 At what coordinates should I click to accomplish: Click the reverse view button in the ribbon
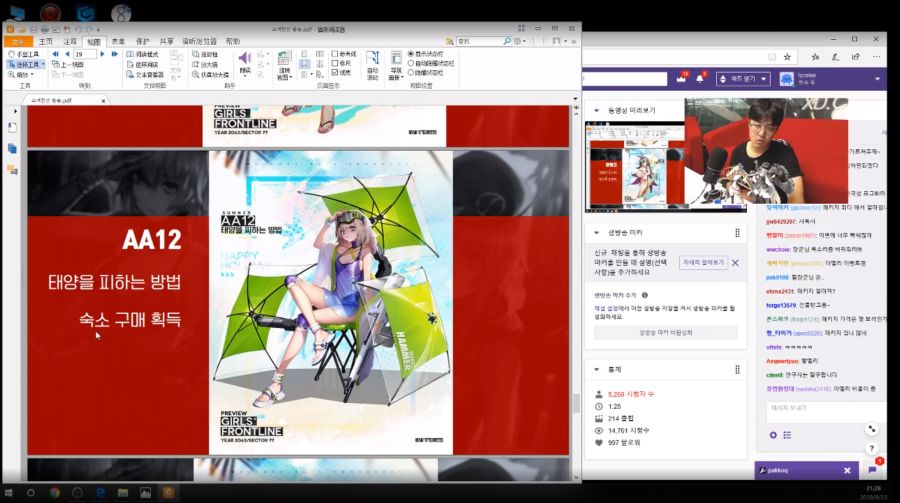[x=142, y=64]
